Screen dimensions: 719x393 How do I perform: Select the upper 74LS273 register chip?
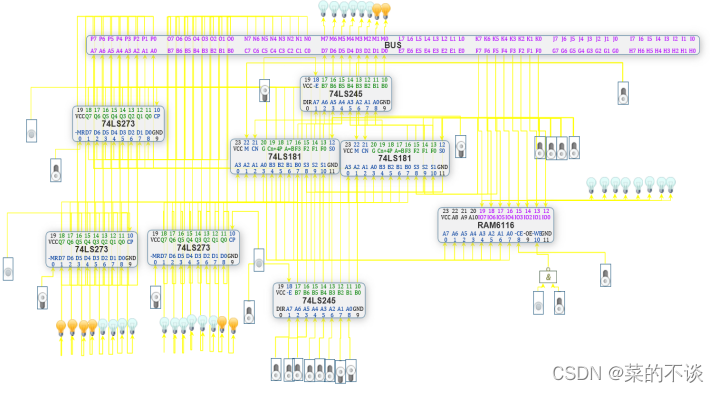click(118, 124)
